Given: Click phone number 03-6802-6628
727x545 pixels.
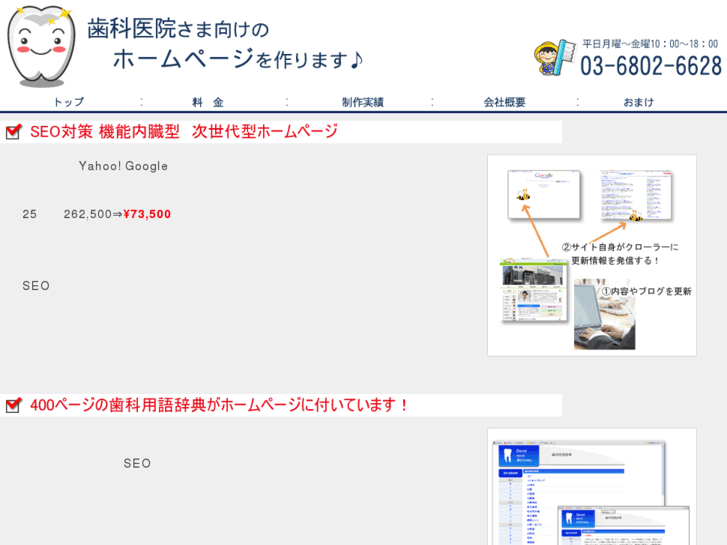Looking at the screenshot, I should tap(651, 65).
